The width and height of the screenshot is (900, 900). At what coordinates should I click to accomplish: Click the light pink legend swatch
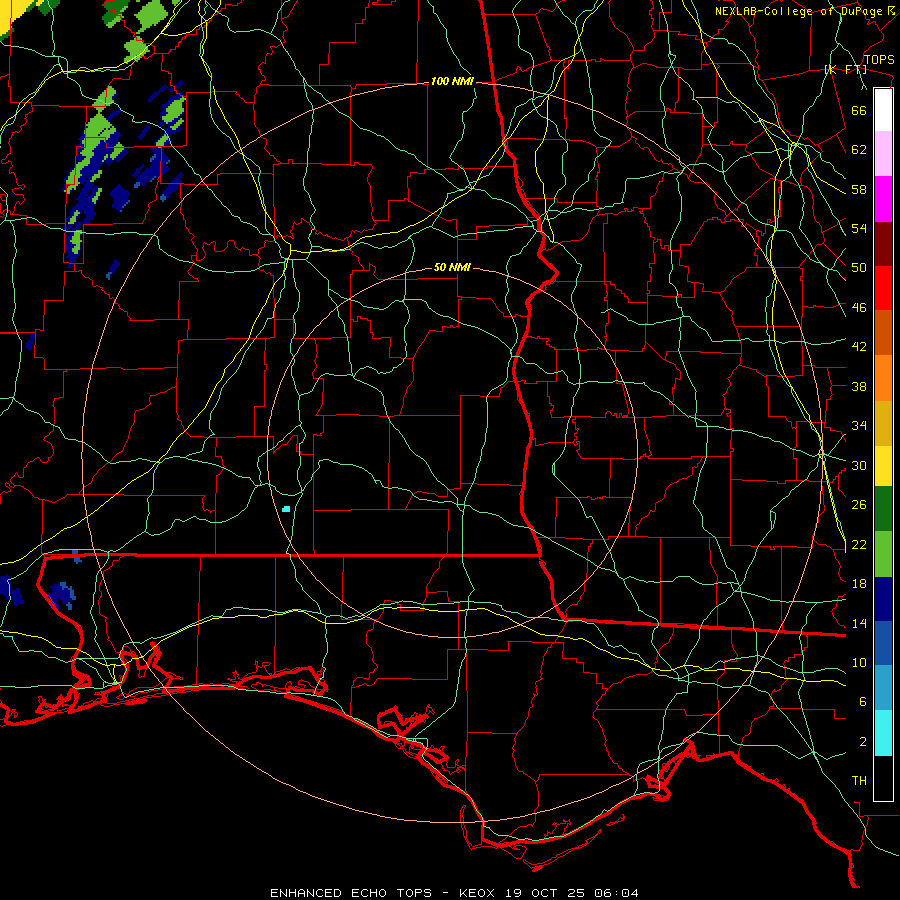pos(883,154)
